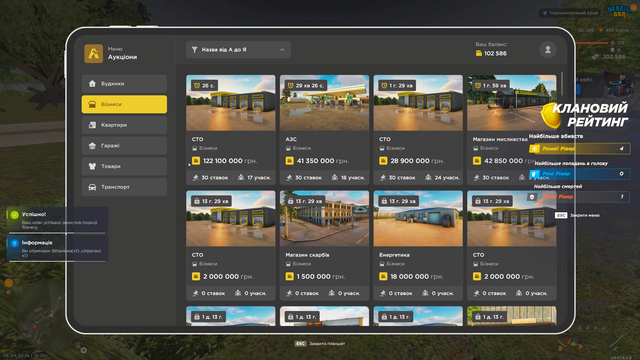Click the auction list scrollbar
The image size is (640, 360).
tap(562, 84)
